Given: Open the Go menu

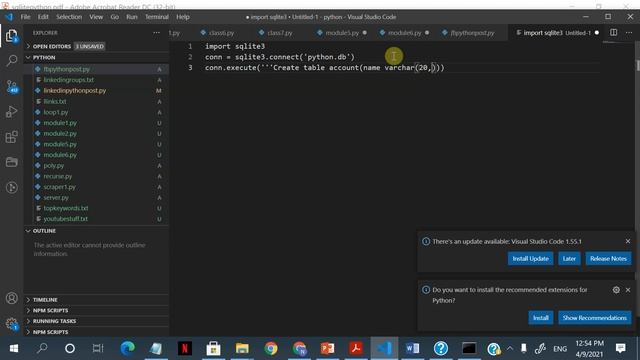Looking at the screenshot, I should coord(115,17).
